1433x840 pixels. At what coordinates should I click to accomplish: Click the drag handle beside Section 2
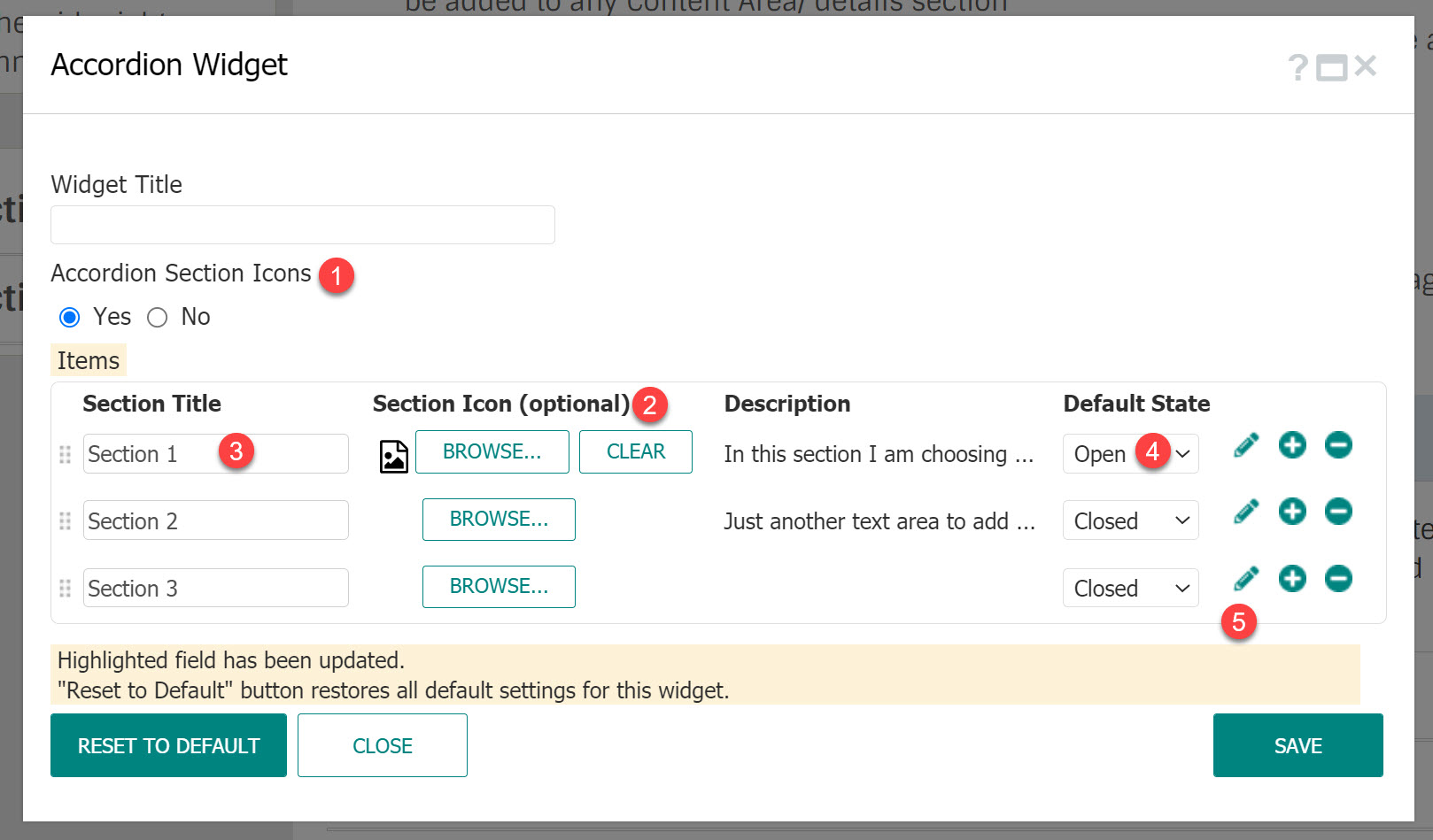(x=64, y=521)
